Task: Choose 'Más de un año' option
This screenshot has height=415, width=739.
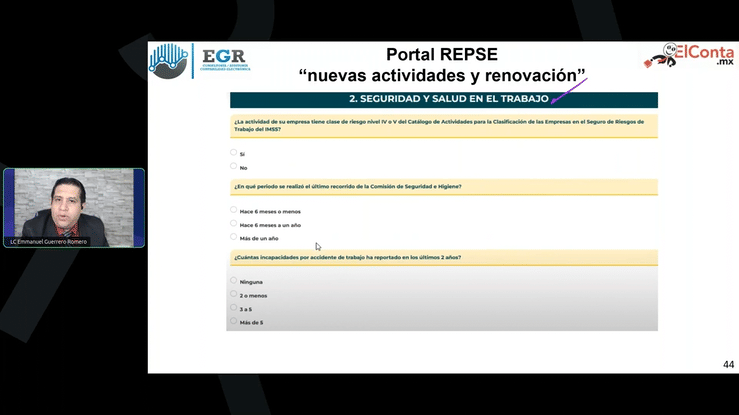Action: (x=233, y=236)
